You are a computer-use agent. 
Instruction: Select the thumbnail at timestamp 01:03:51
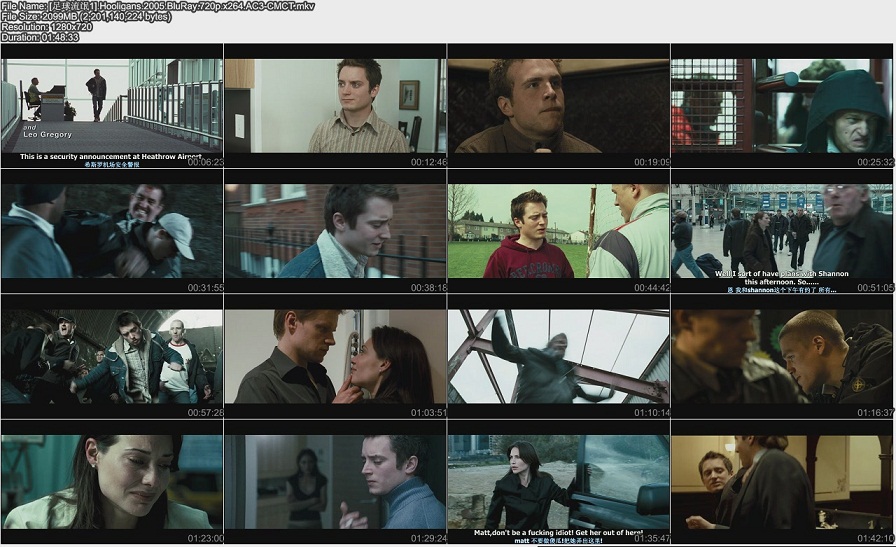point(335,356)
